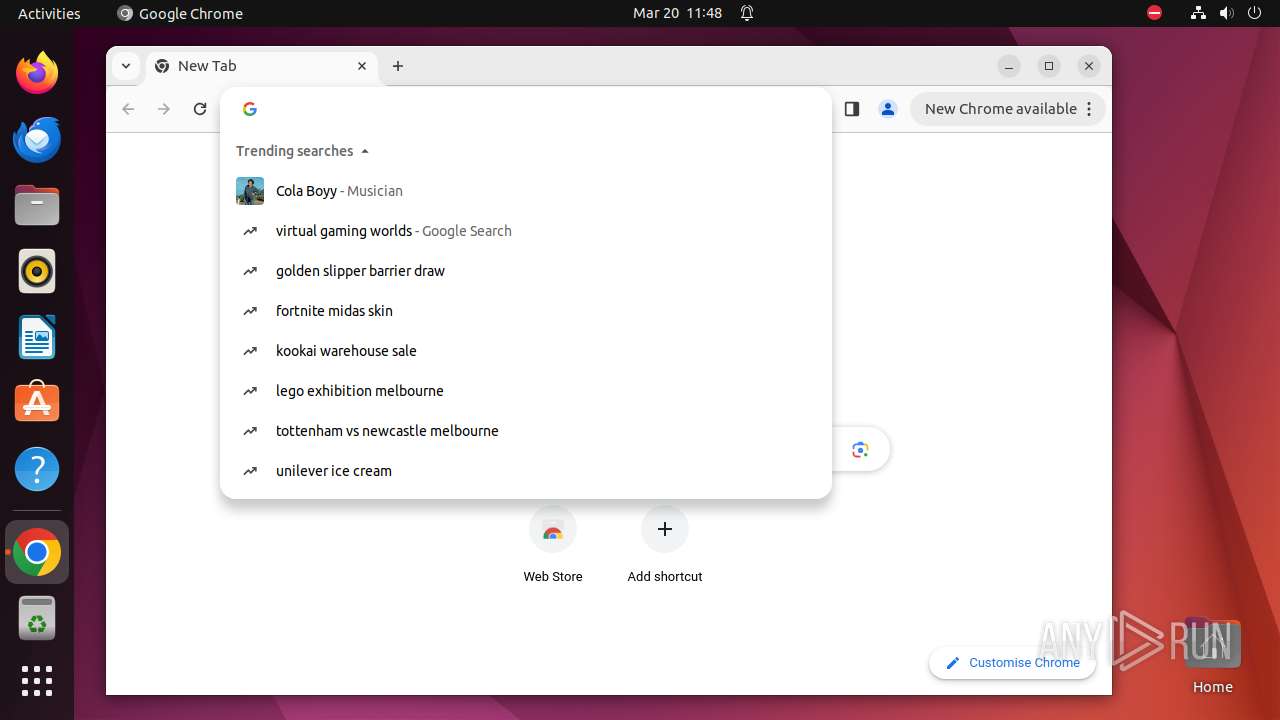The height and width of the screenshot is (720, 1280).
Task: Click the red do-not-disturb indicator icon
Action: 1154,13
